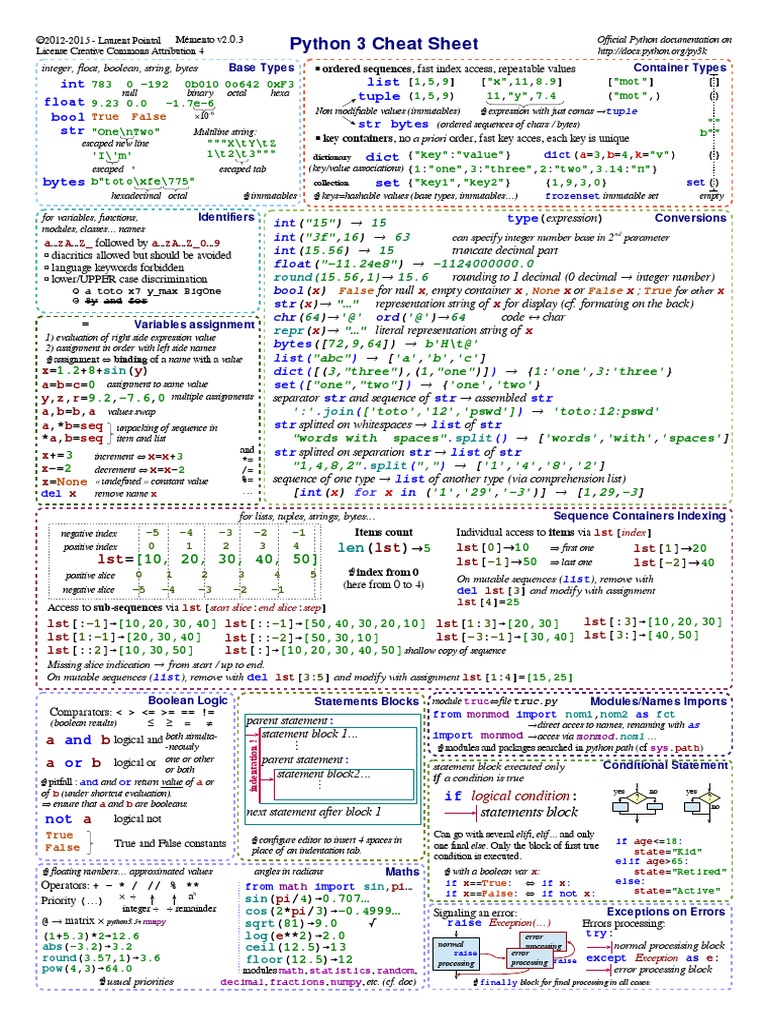Click the 'if logical condition:' line
Image resolution: width=768 pixels, height=1024 pixels.
point(510,796)
